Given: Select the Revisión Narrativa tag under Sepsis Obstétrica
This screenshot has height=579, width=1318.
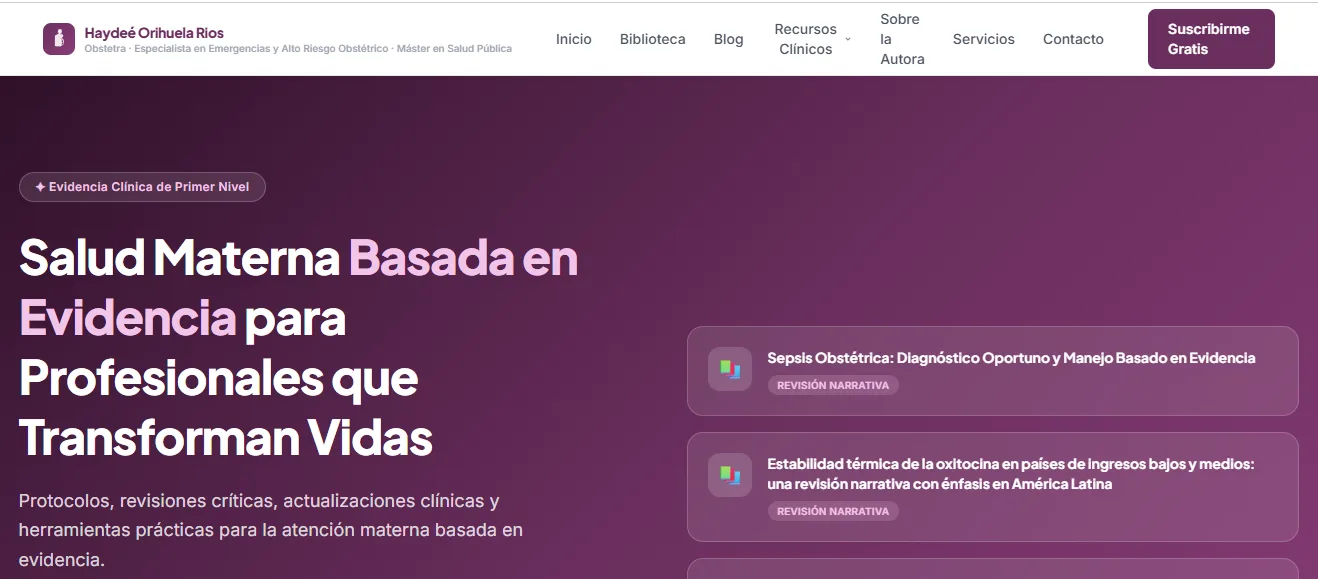Looking at the screenshot, I should pyautogui.click(x=833, y=385).
